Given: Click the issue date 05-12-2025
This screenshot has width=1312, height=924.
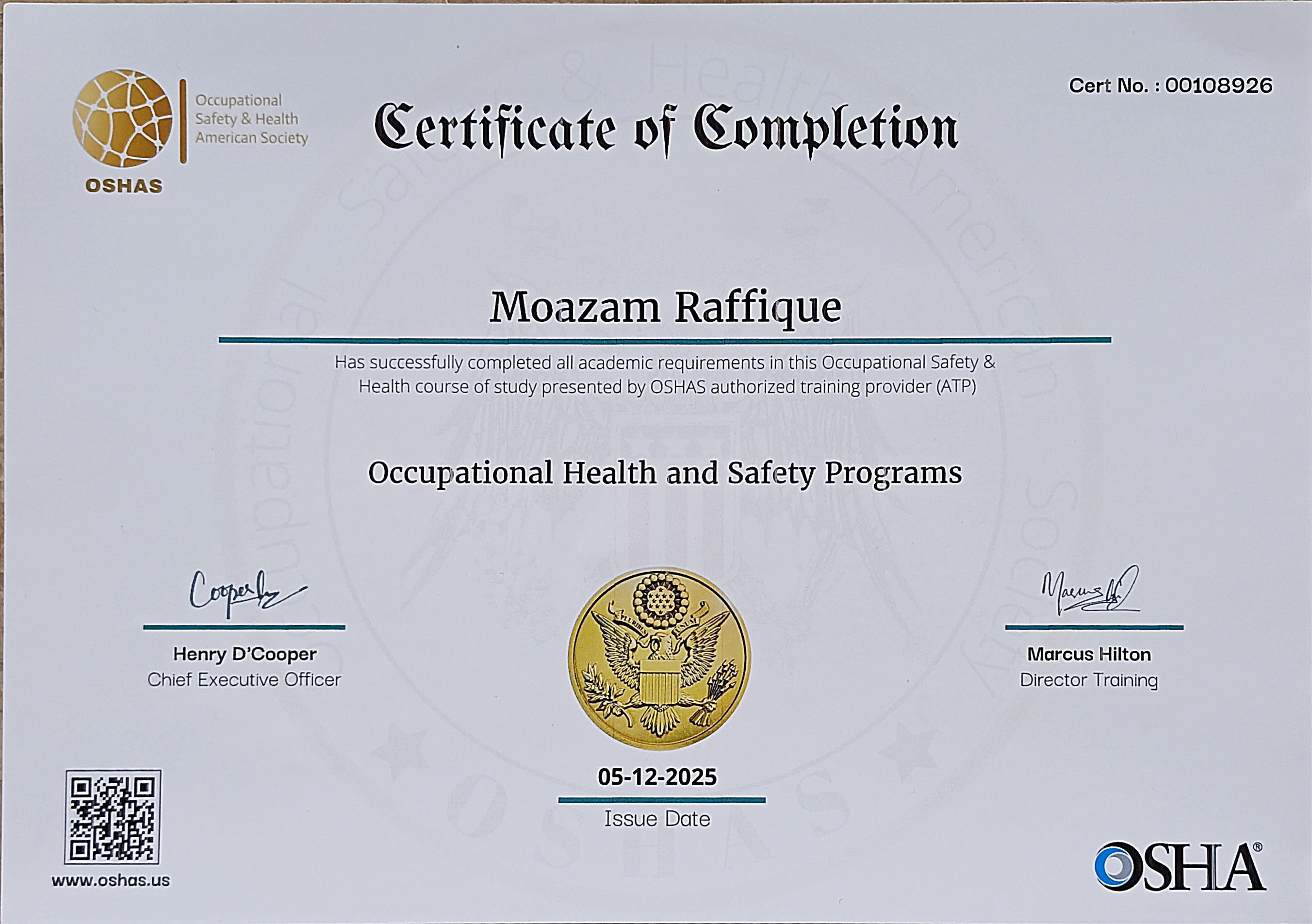Looking at the screenshot, I should coord(657,777).
